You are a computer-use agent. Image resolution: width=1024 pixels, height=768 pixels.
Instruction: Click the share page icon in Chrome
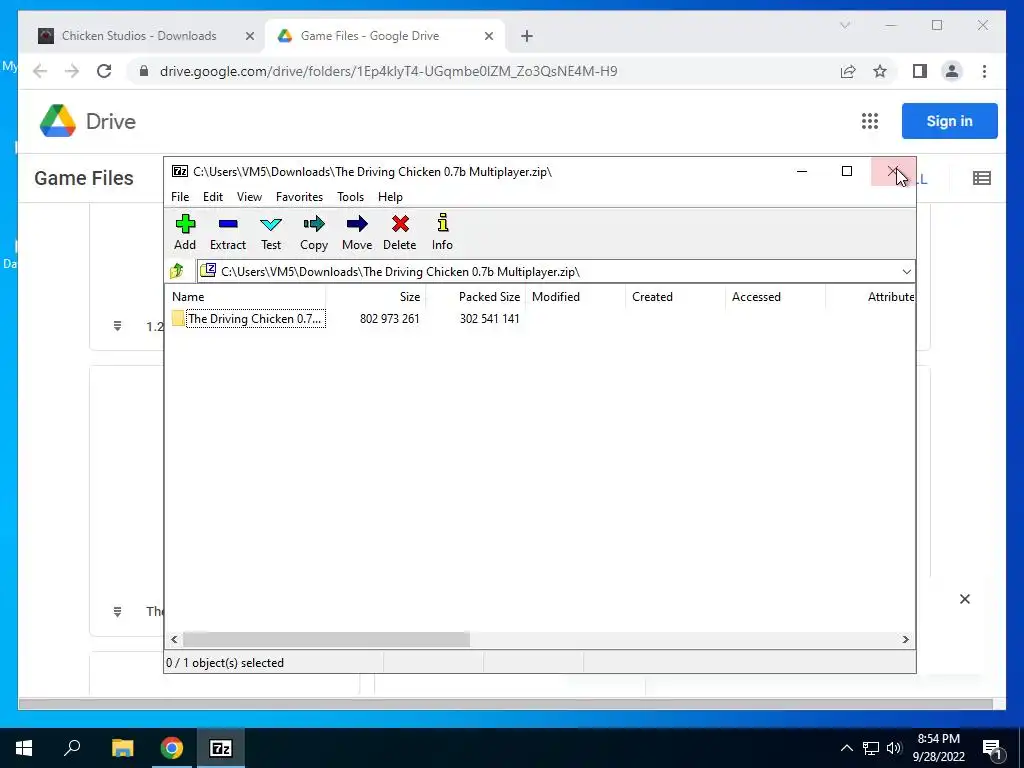click(848, 71)
